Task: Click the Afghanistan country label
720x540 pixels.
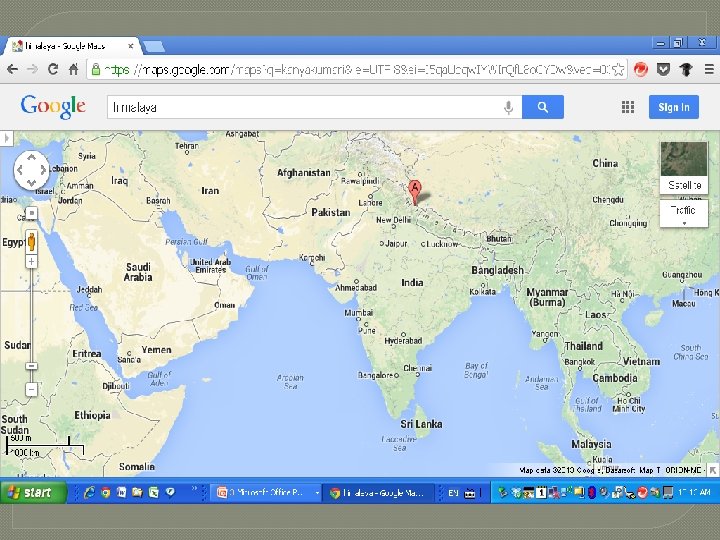Action: (304, 173)
